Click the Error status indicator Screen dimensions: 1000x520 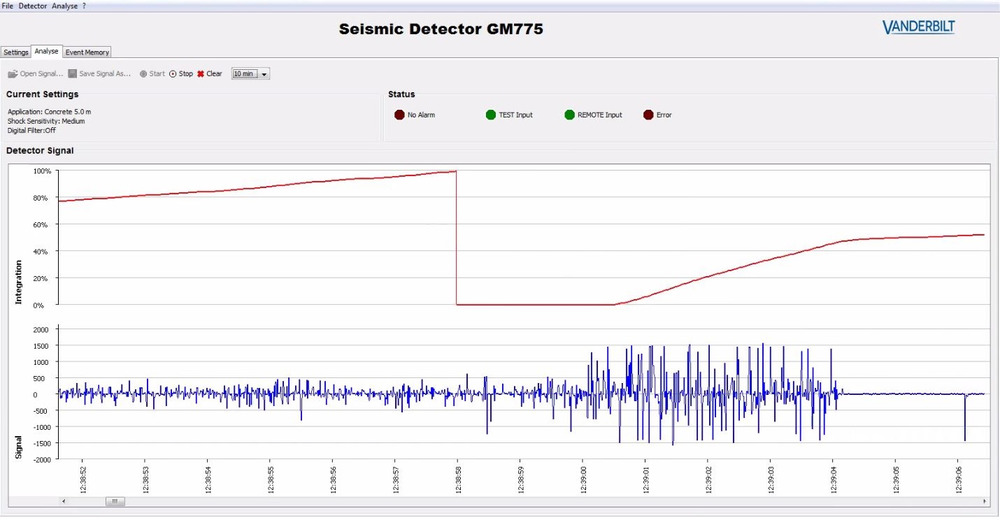[648, 115]
